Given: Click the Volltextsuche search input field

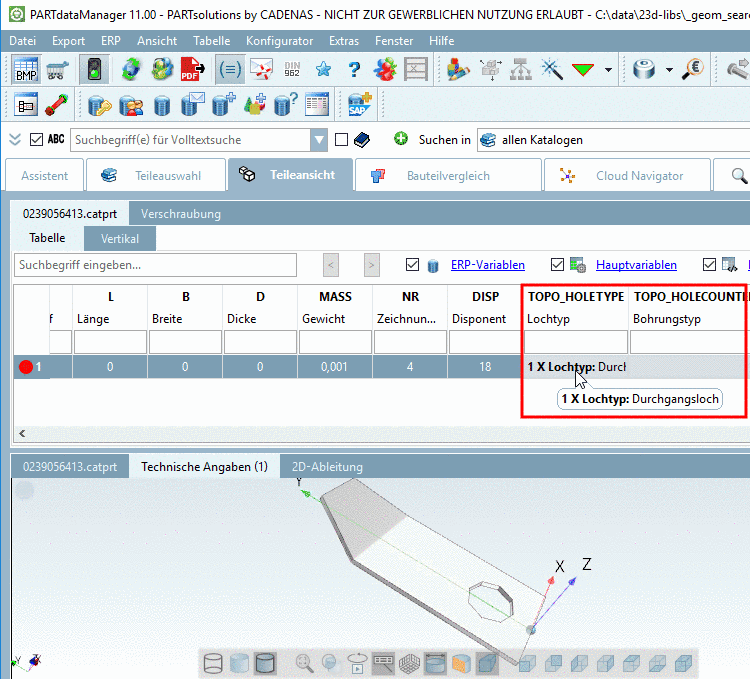Looking at the screenshot, I should click(x=190, y=140).
